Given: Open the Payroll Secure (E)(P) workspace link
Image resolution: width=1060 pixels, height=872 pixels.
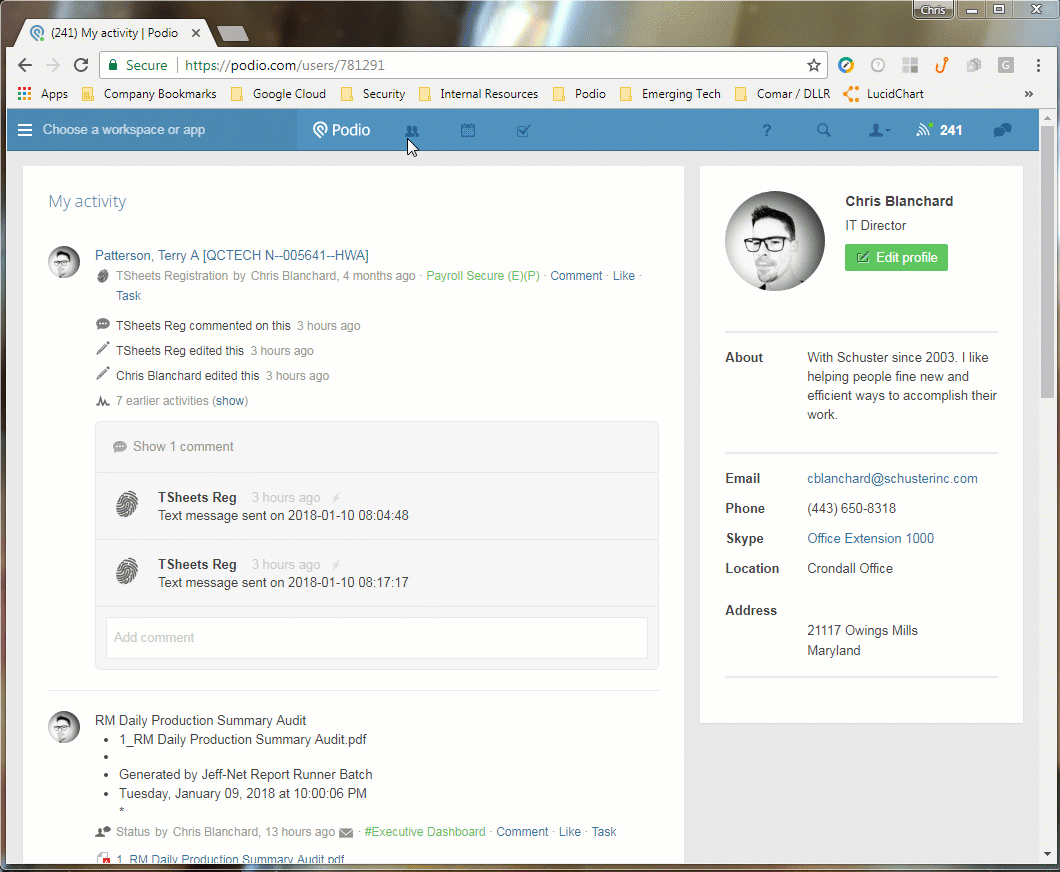Looking at the screenshot, I should [483, 276].
